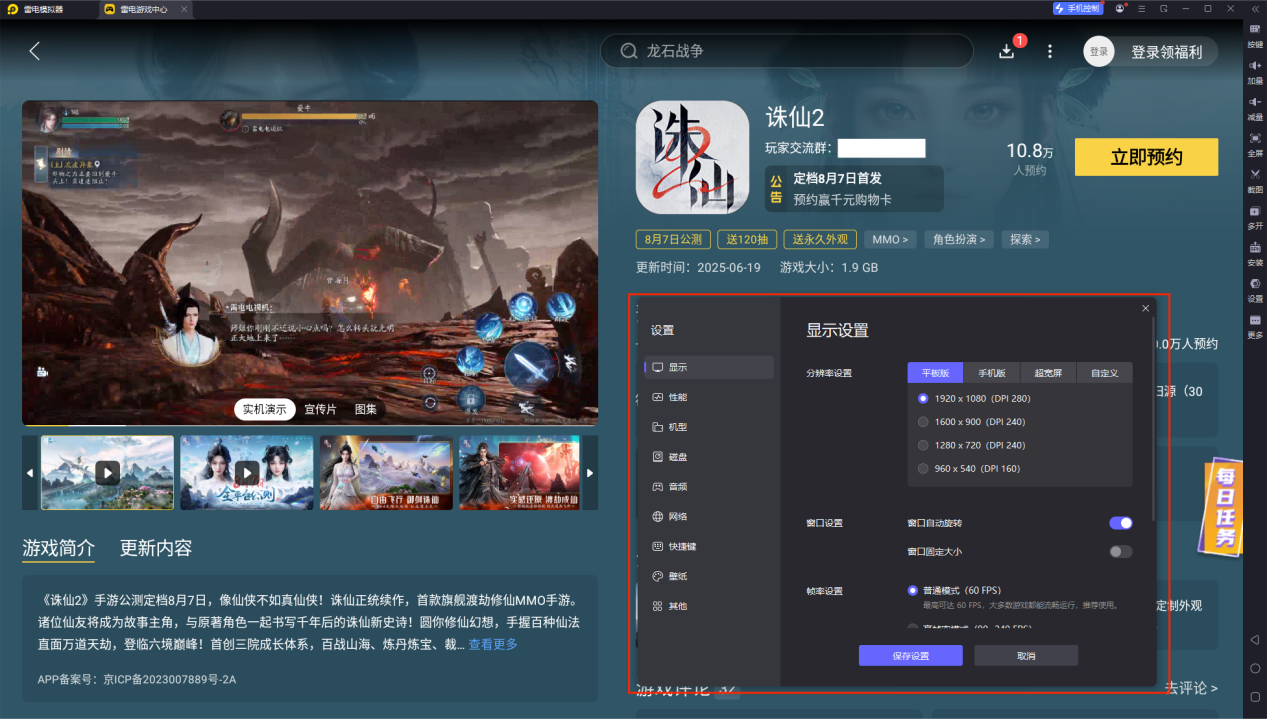1267x719 pixels.
Task: Open 快捷键 settings section
Action: click(709, 547)
